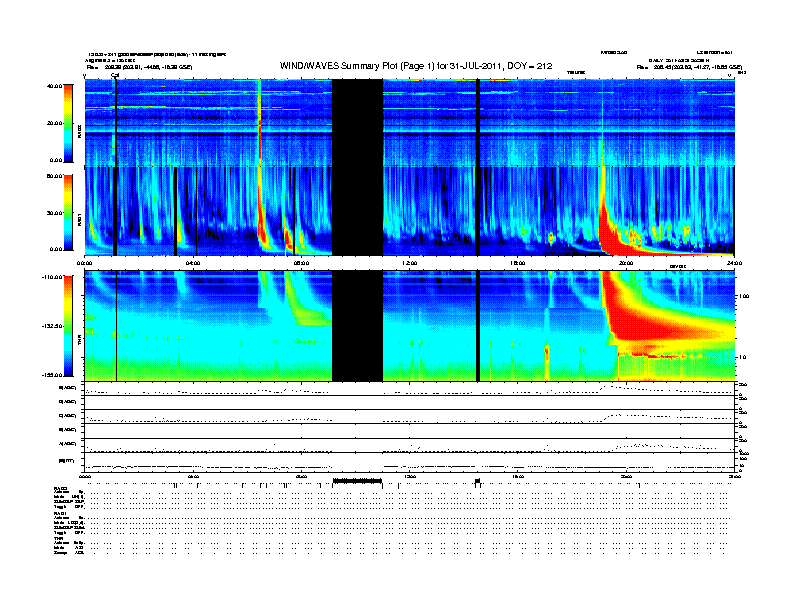Click the 12:00 label under the RAD1 panel
Image resolution: width=792 pixels, height=612 pixels.
click(410, 263)
